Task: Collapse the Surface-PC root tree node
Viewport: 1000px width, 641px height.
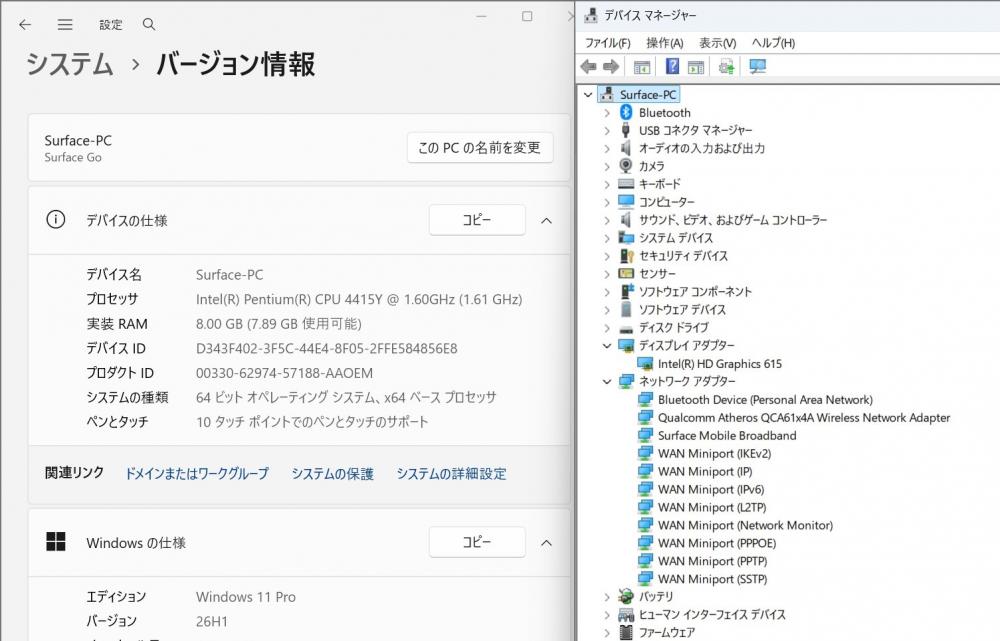Action: [588, 94]
